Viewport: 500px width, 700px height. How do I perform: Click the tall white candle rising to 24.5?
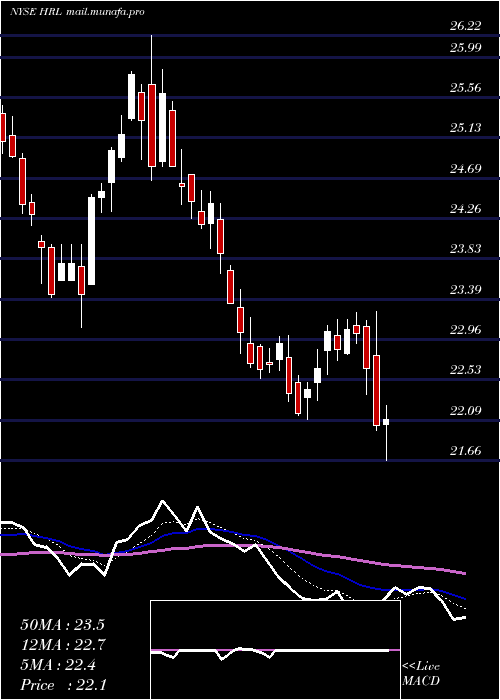click(x=91, y=241)
